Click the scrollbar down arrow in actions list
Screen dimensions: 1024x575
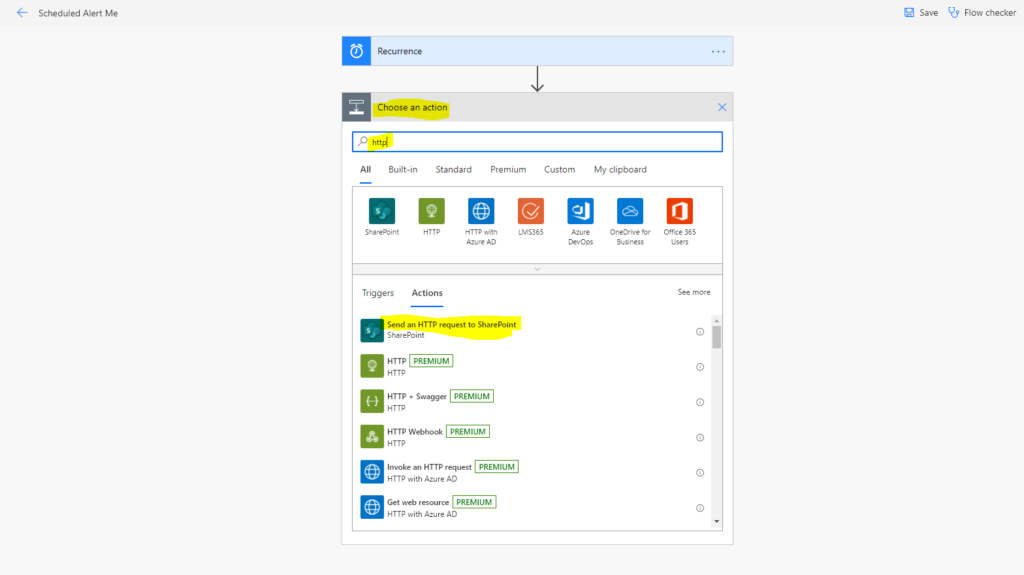tap(716, 521)
